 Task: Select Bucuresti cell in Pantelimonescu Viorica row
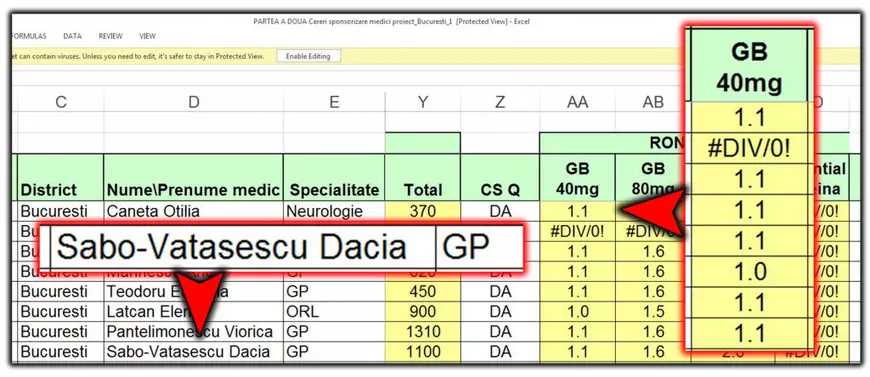point(60,331)
